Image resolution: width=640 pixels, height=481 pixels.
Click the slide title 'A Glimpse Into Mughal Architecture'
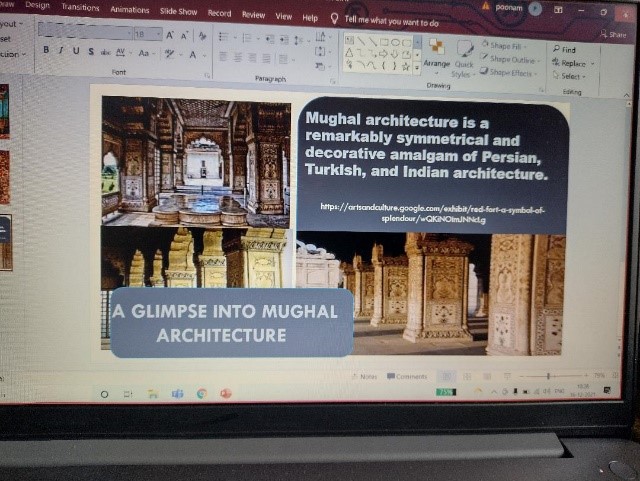pyautogui.click(x=224, y=323)
